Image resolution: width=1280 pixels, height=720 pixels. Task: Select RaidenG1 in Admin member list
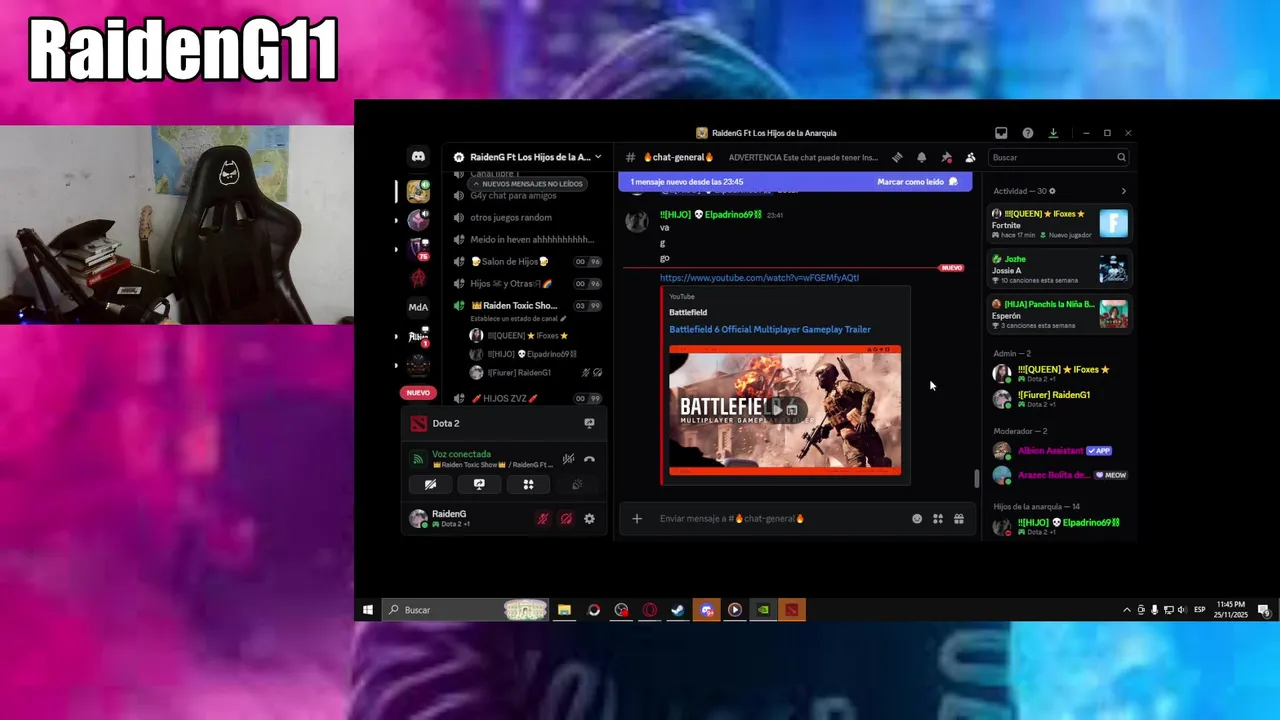point(1059,399)
